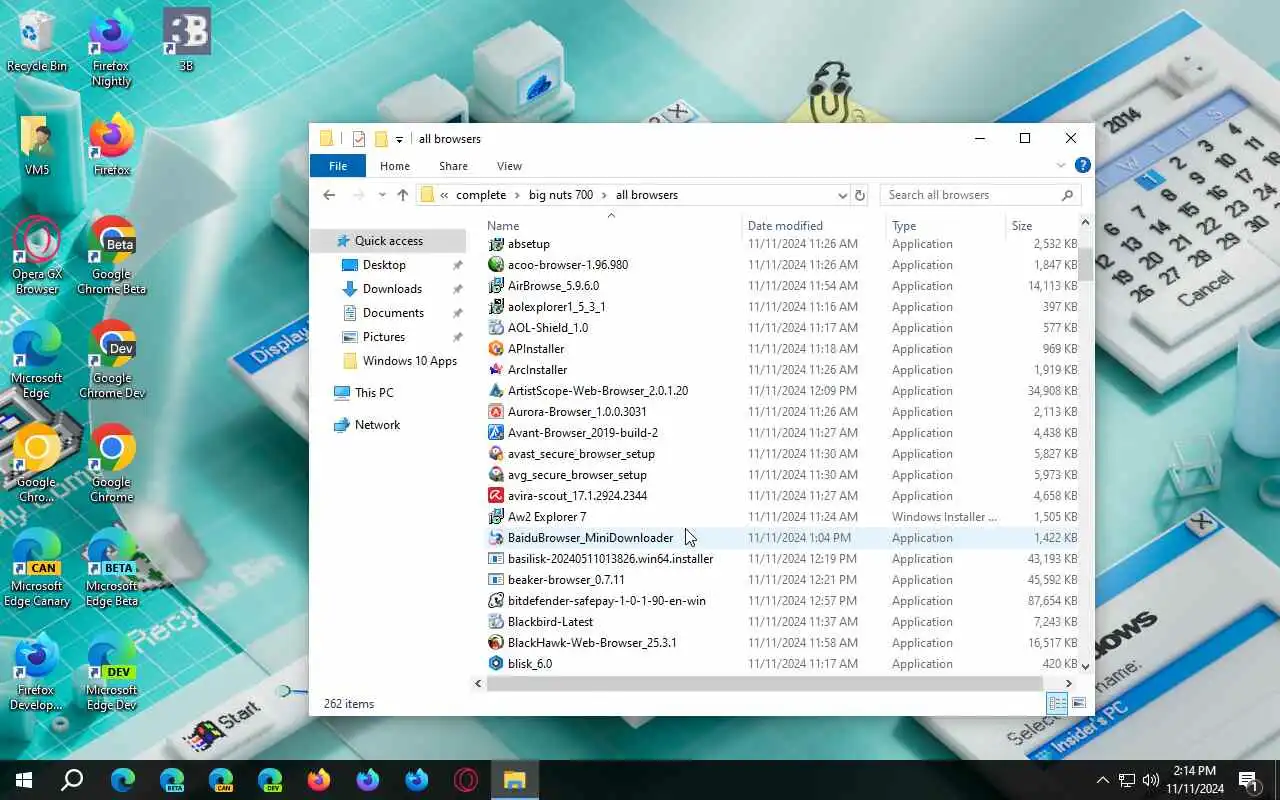Open Customize Quick Access Toolbar dropdown
This screenshot has width=1280, height=800.
[x=399, y=139]
